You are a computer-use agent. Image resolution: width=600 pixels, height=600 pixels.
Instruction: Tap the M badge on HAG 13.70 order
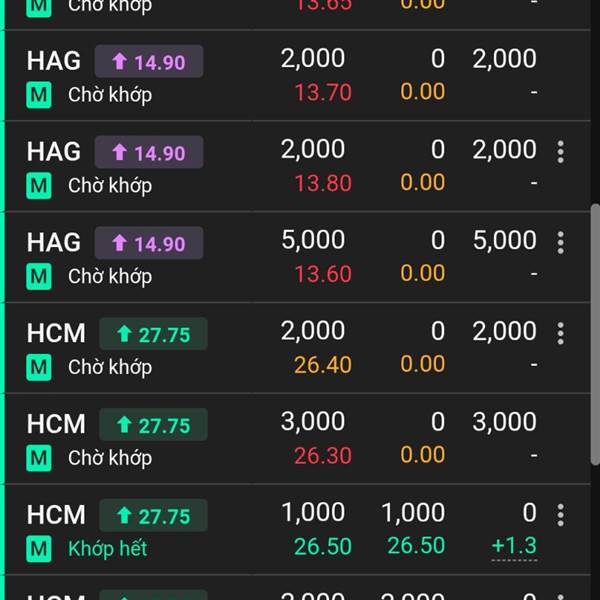(39, 95)
